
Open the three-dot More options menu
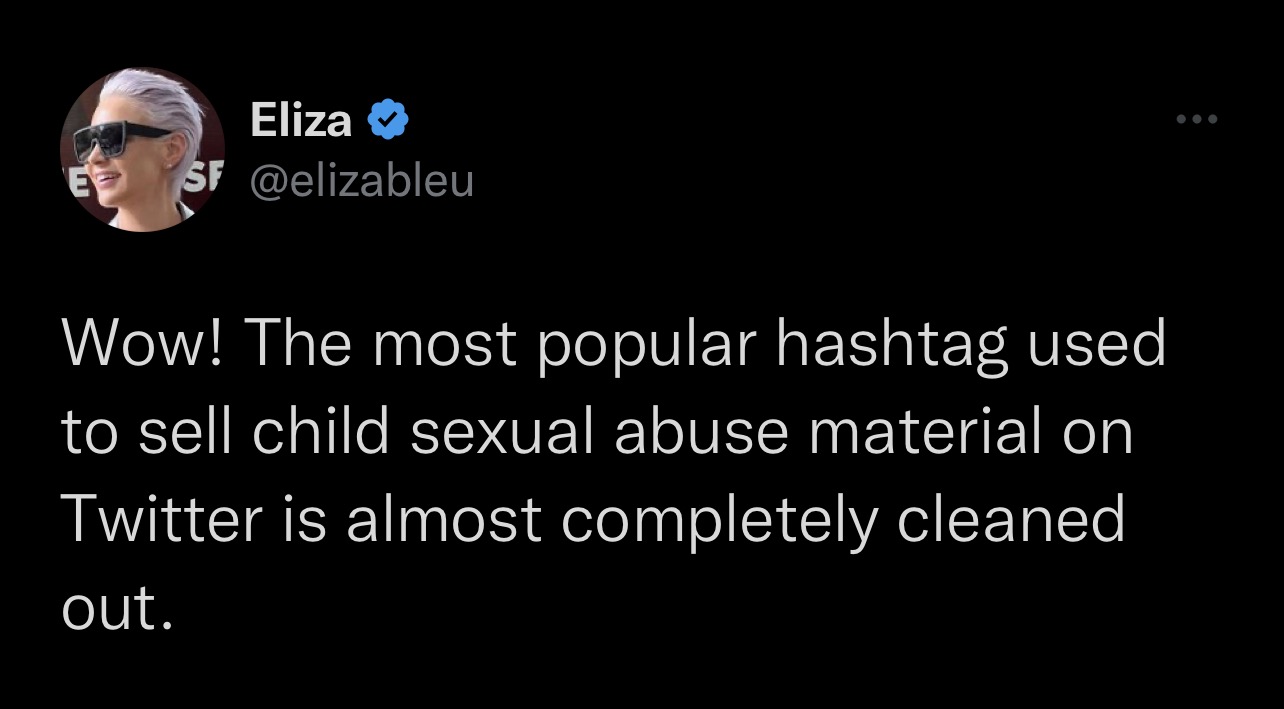point(1196,120)
